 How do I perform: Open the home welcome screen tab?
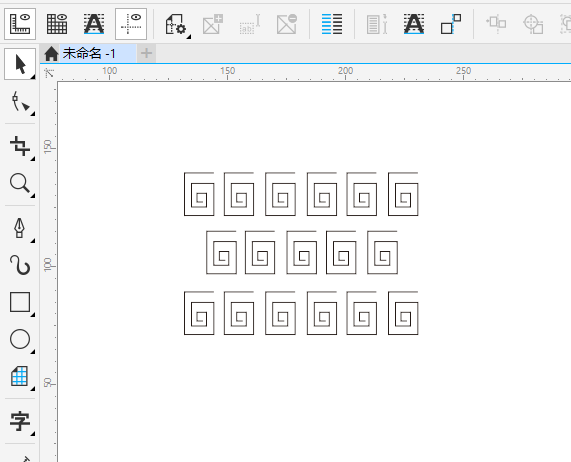click(x=51, y=54)
